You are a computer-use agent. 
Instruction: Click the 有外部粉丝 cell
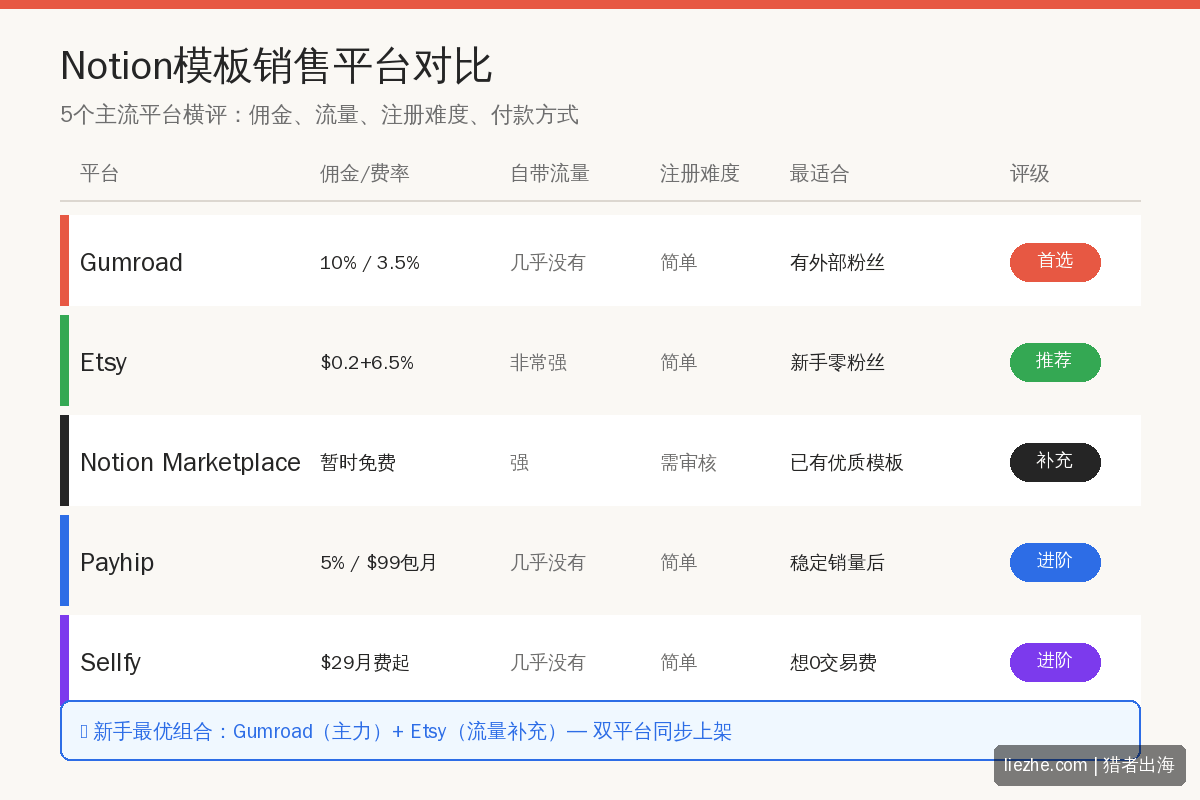pos(837,263)
